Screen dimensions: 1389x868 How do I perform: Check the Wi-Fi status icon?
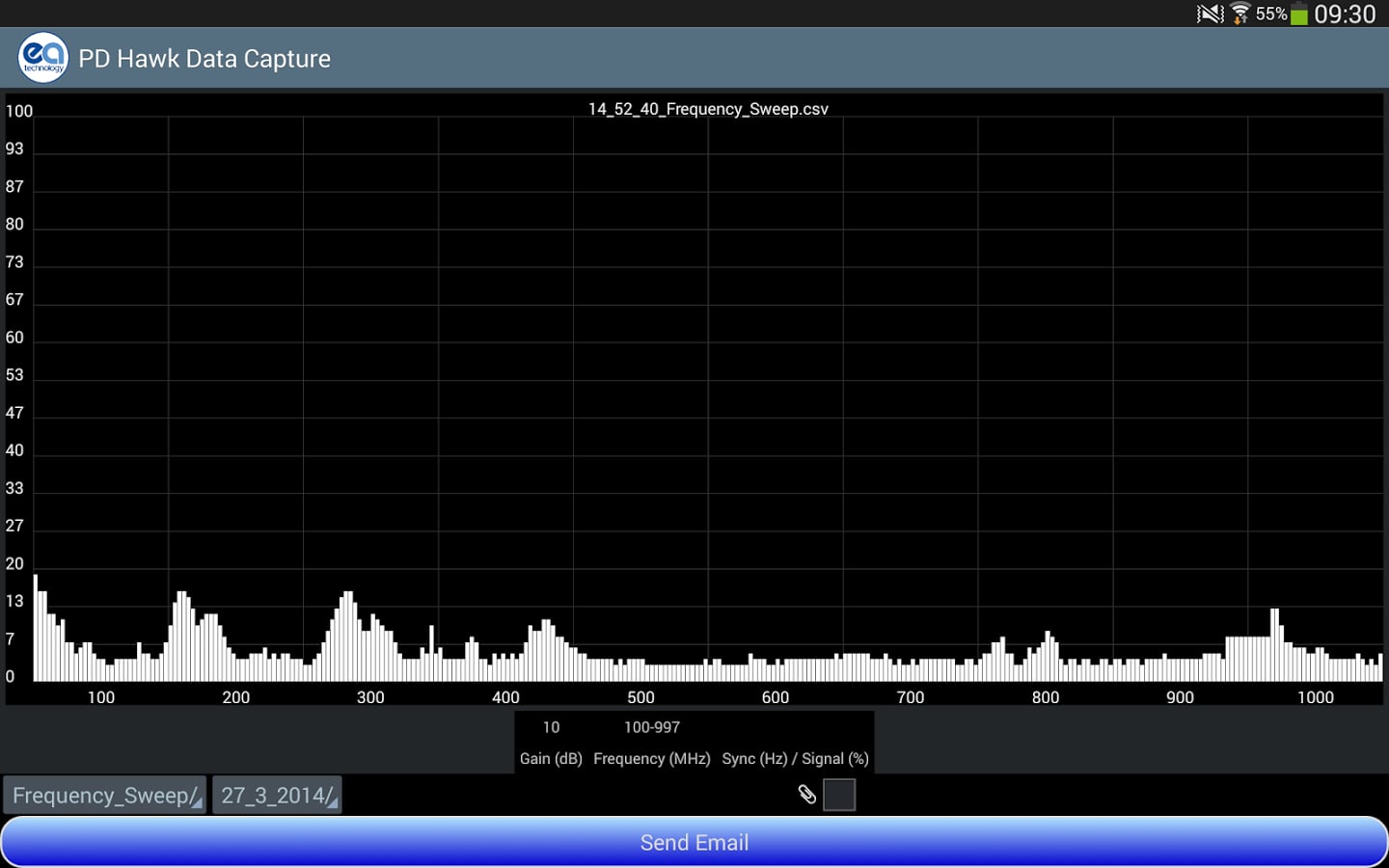1240,14
